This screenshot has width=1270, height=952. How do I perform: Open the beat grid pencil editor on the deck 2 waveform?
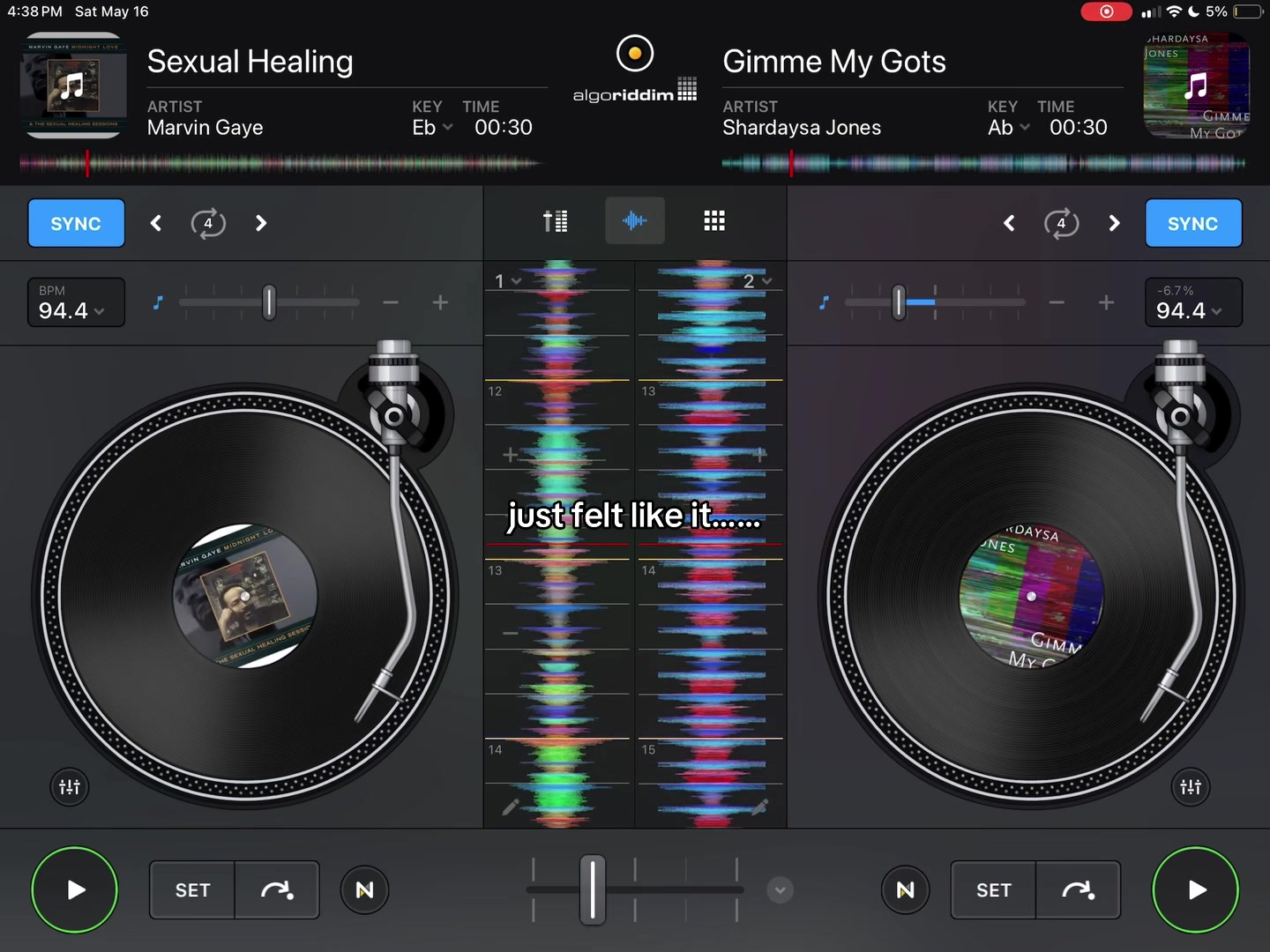pos(759,807)
